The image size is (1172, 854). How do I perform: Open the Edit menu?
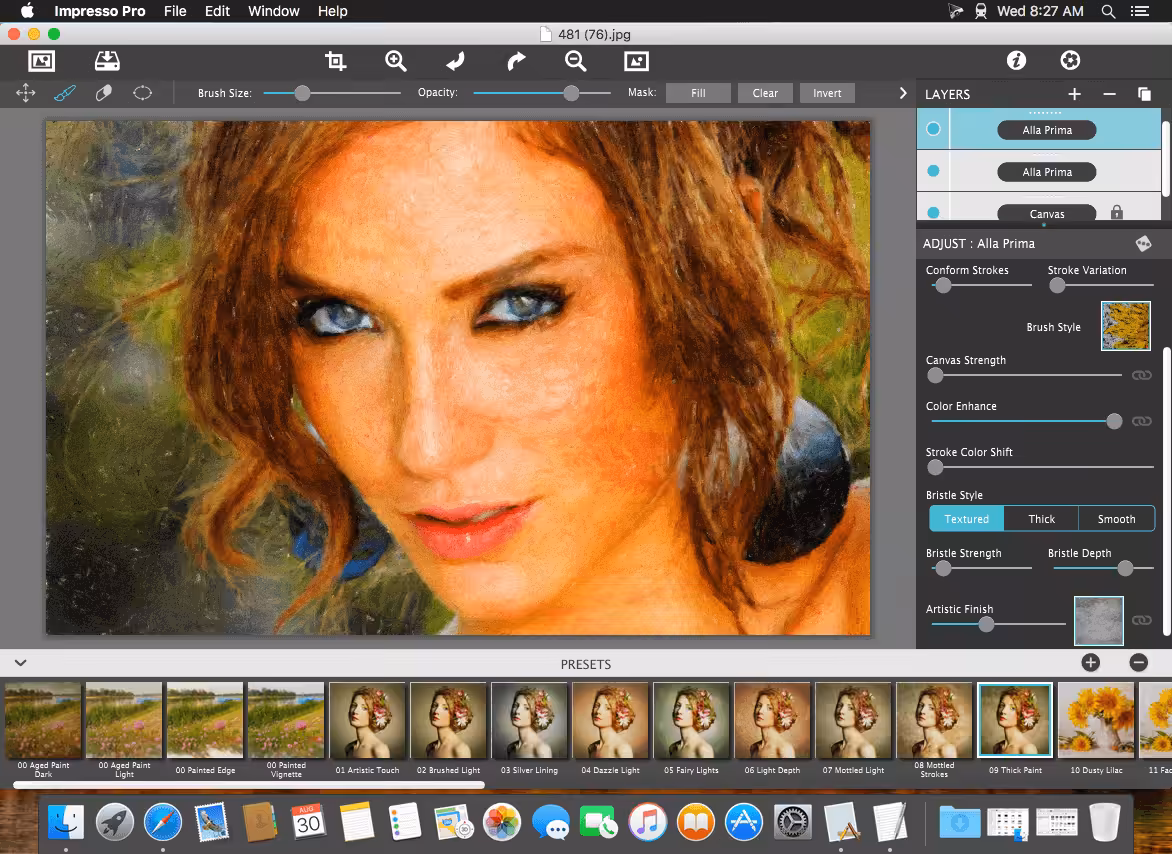[218, 11]
